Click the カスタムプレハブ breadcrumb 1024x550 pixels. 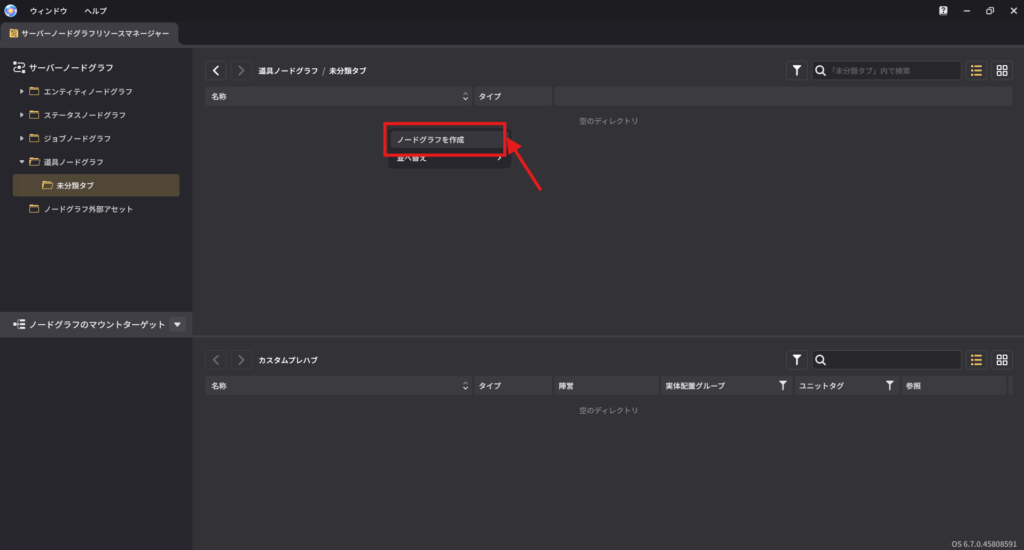(x=288, y=360)
